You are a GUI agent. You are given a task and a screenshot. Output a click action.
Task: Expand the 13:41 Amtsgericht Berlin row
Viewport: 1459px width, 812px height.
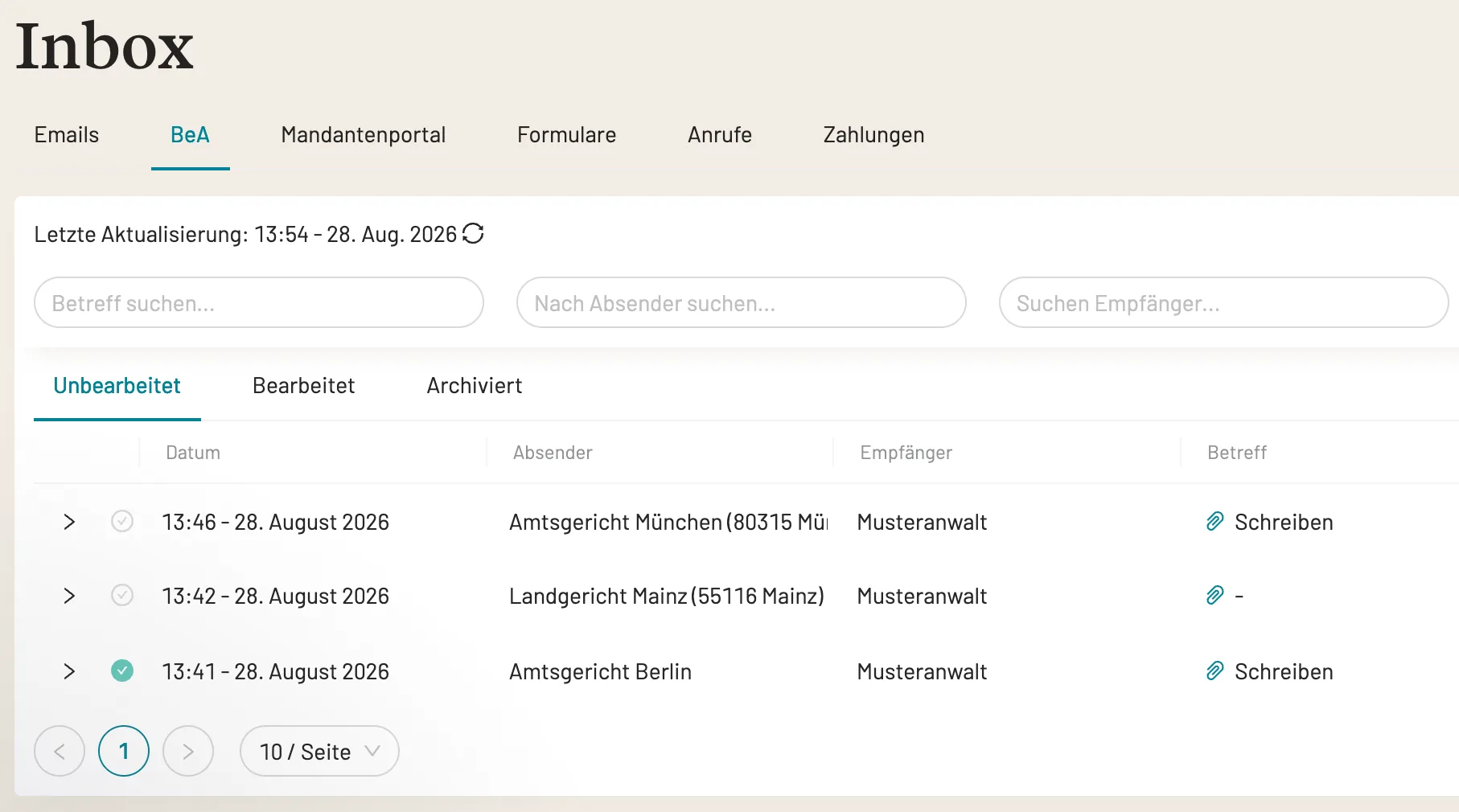[69, 671]
